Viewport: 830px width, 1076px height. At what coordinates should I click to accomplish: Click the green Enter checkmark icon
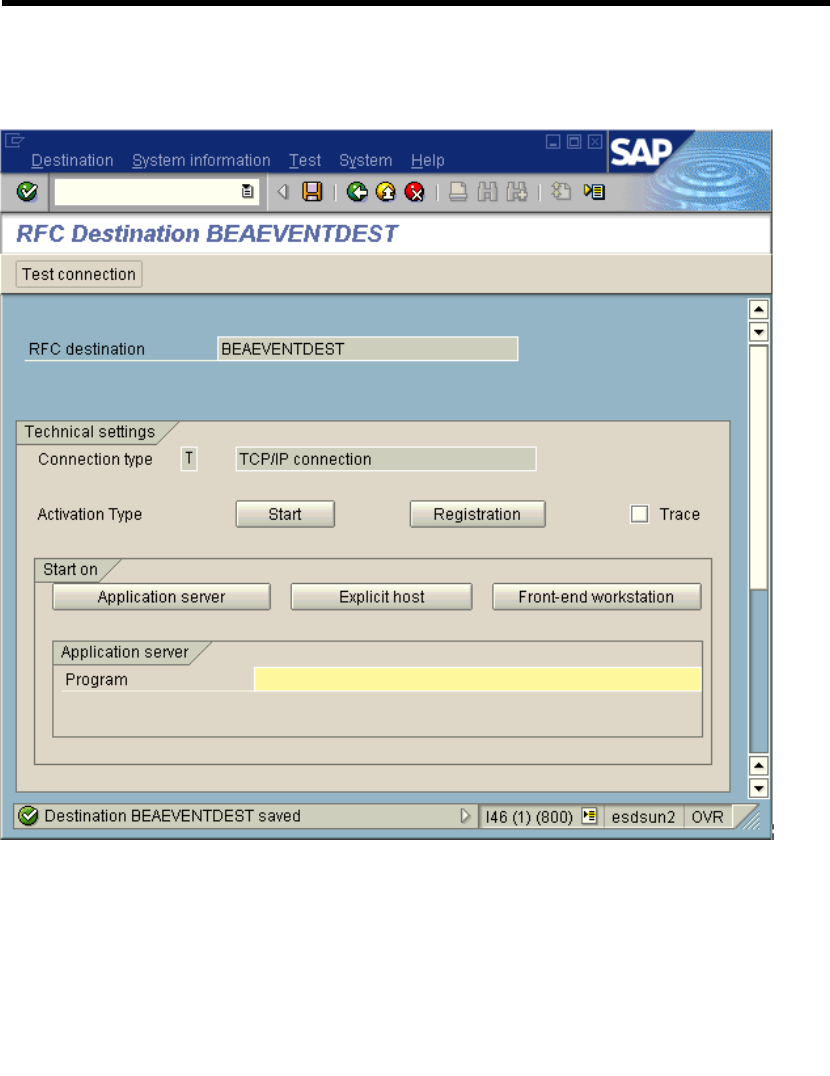(27, 191)
